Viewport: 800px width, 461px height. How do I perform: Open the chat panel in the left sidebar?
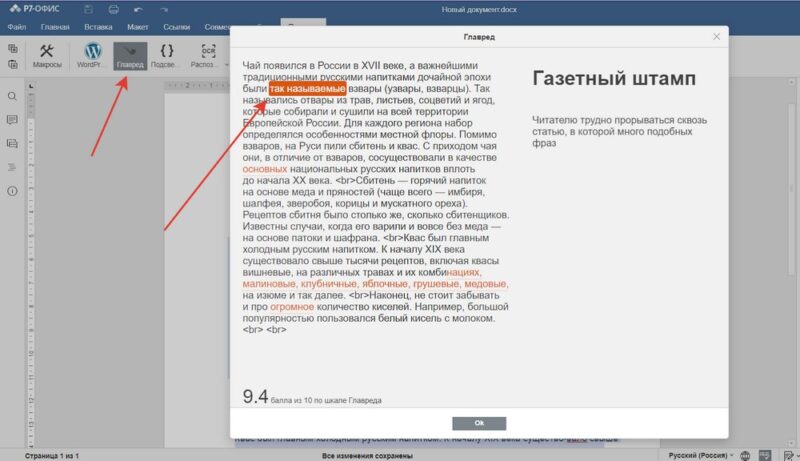pos(13,142)
